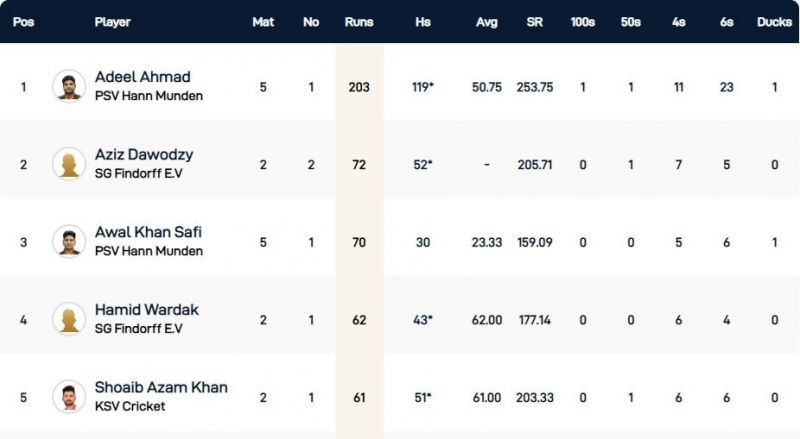Click KSV Cricket team name

click(130, 406)
